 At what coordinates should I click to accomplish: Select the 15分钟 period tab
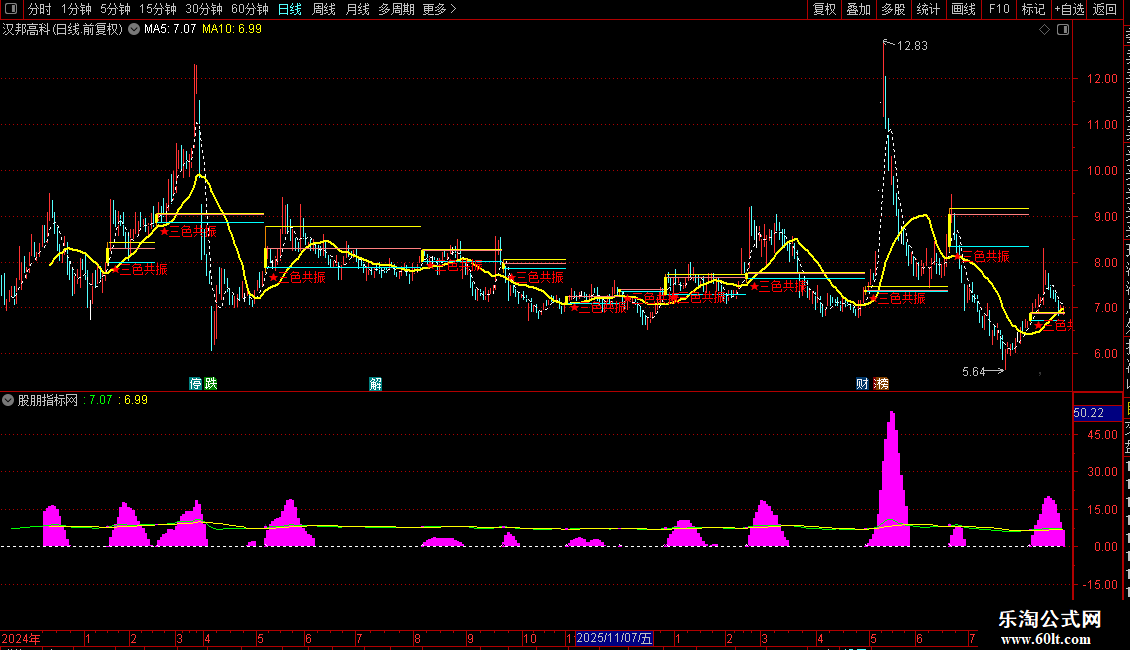(158, 9)
